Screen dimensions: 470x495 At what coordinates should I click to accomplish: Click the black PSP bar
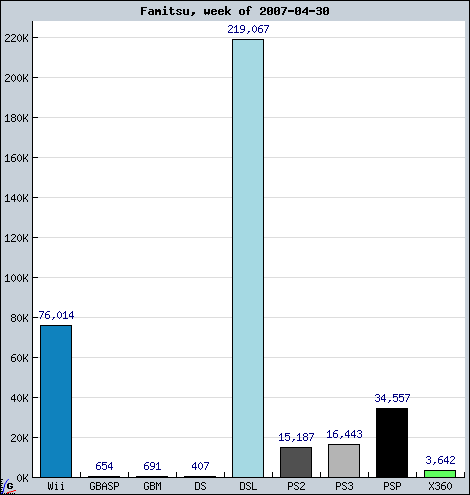392,443
